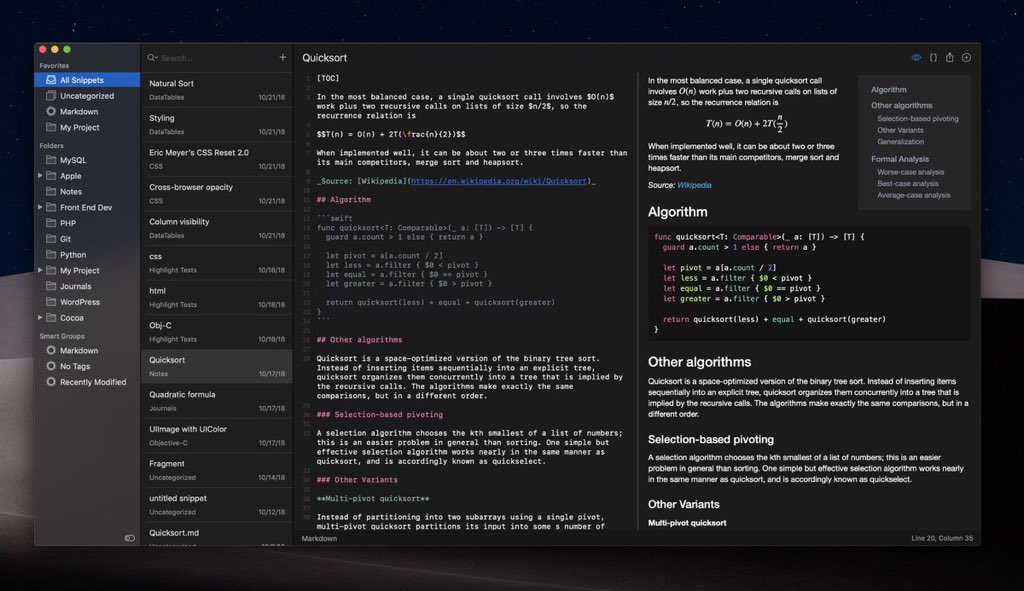
Task: Jump to Best-case analysis in table of contents
Action: point(907,184)
